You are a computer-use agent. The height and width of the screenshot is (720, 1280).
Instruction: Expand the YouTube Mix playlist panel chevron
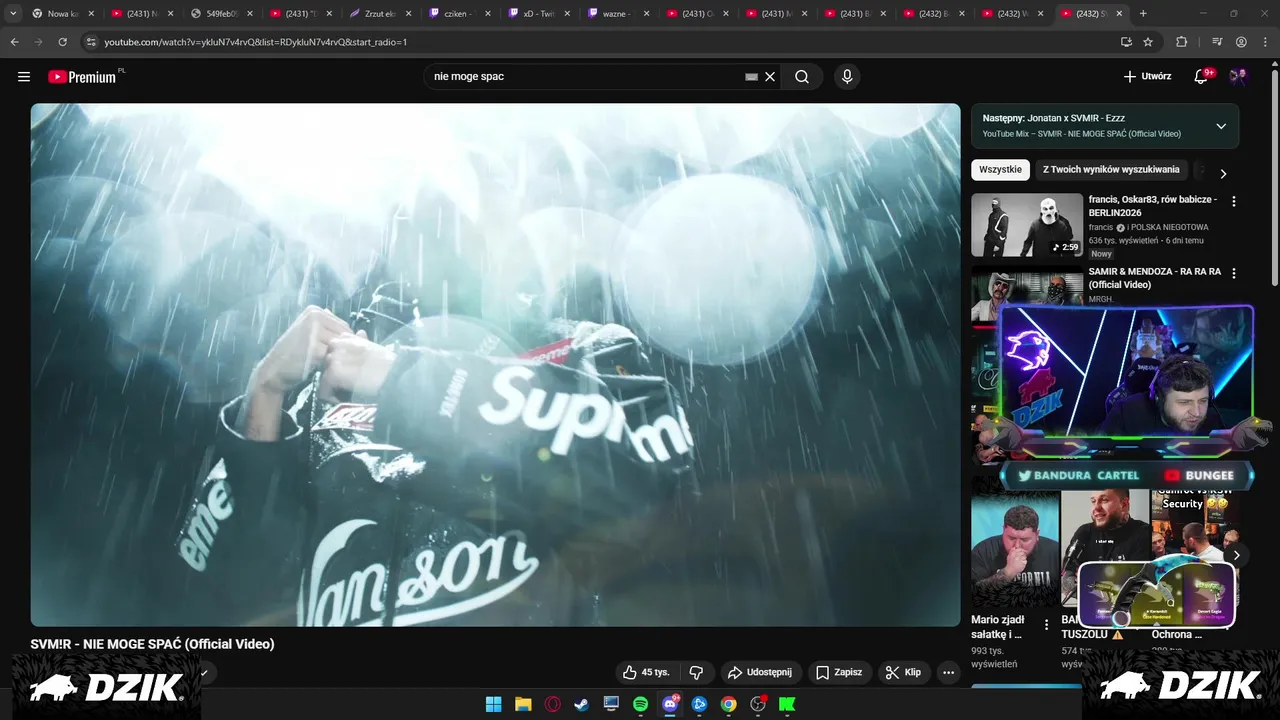pos(1221,126)
